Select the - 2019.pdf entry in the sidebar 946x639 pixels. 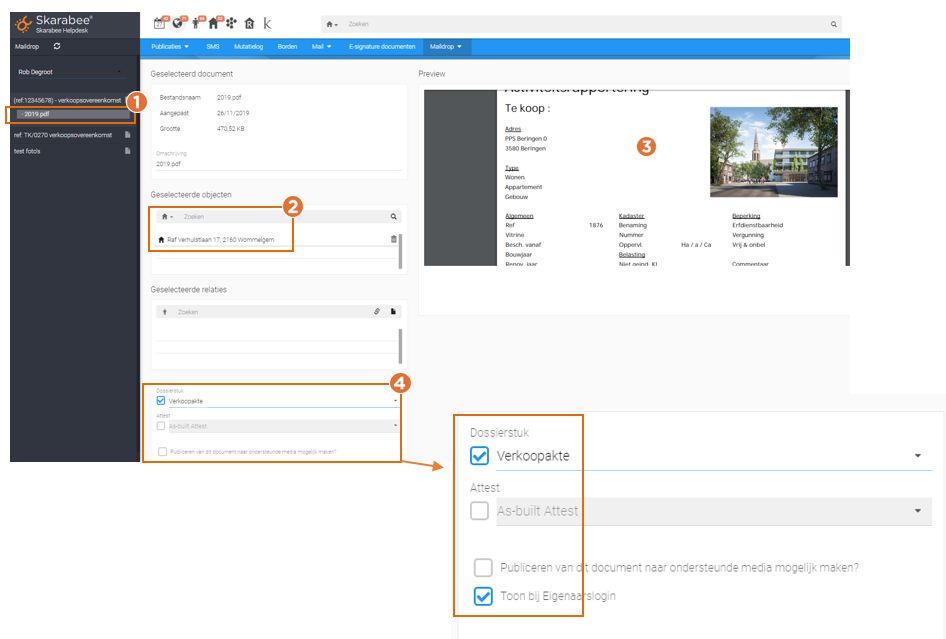[x=72, y=114]
